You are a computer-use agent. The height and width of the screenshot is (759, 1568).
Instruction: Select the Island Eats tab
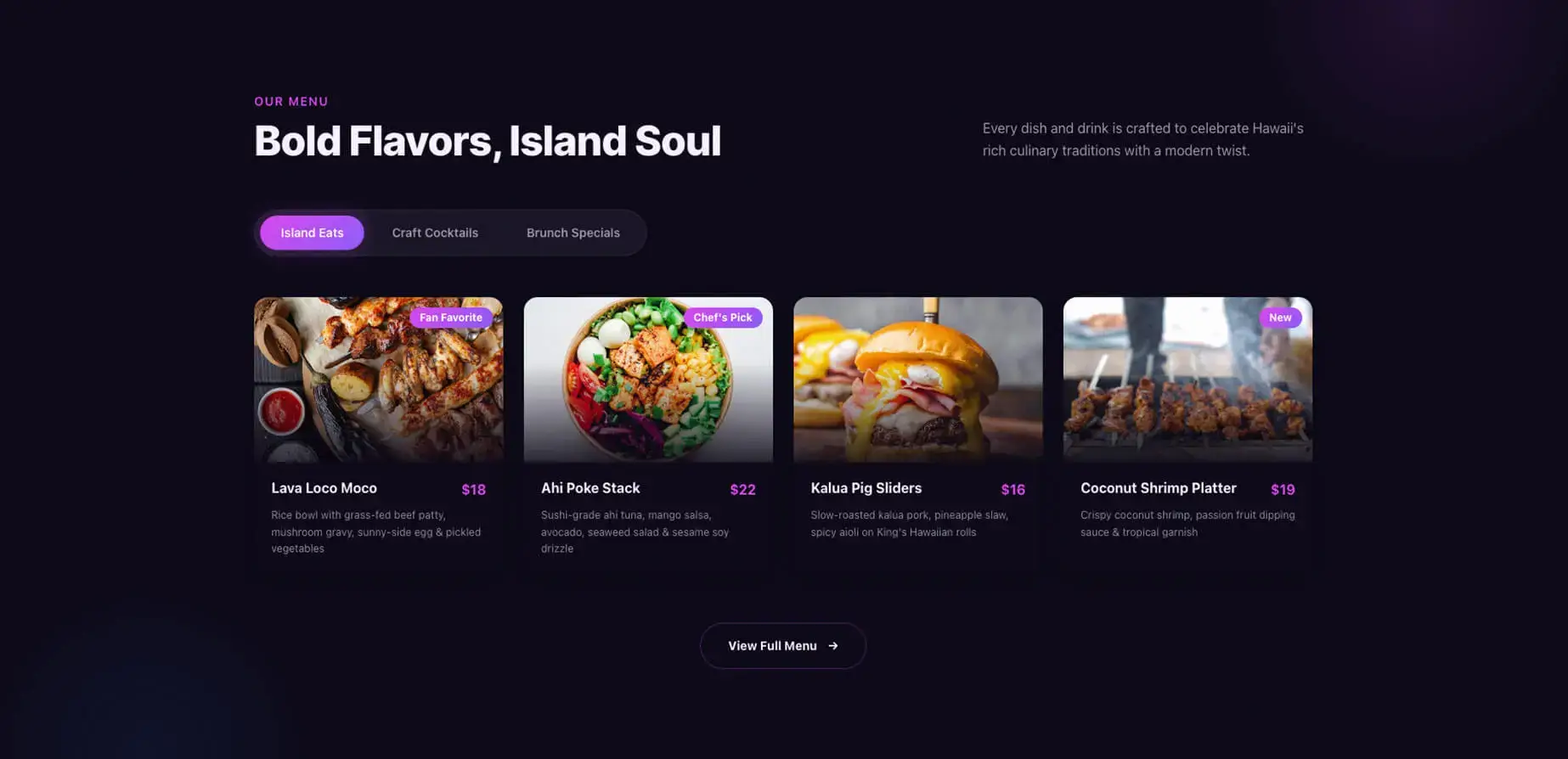(312, 233)
